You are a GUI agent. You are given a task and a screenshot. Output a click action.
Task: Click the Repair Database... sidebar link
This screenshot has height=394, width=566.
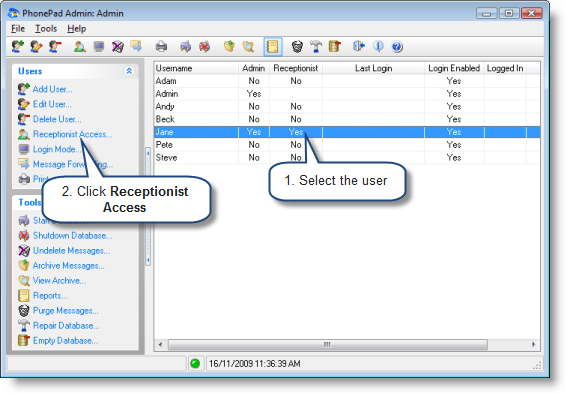coord(66,325)
